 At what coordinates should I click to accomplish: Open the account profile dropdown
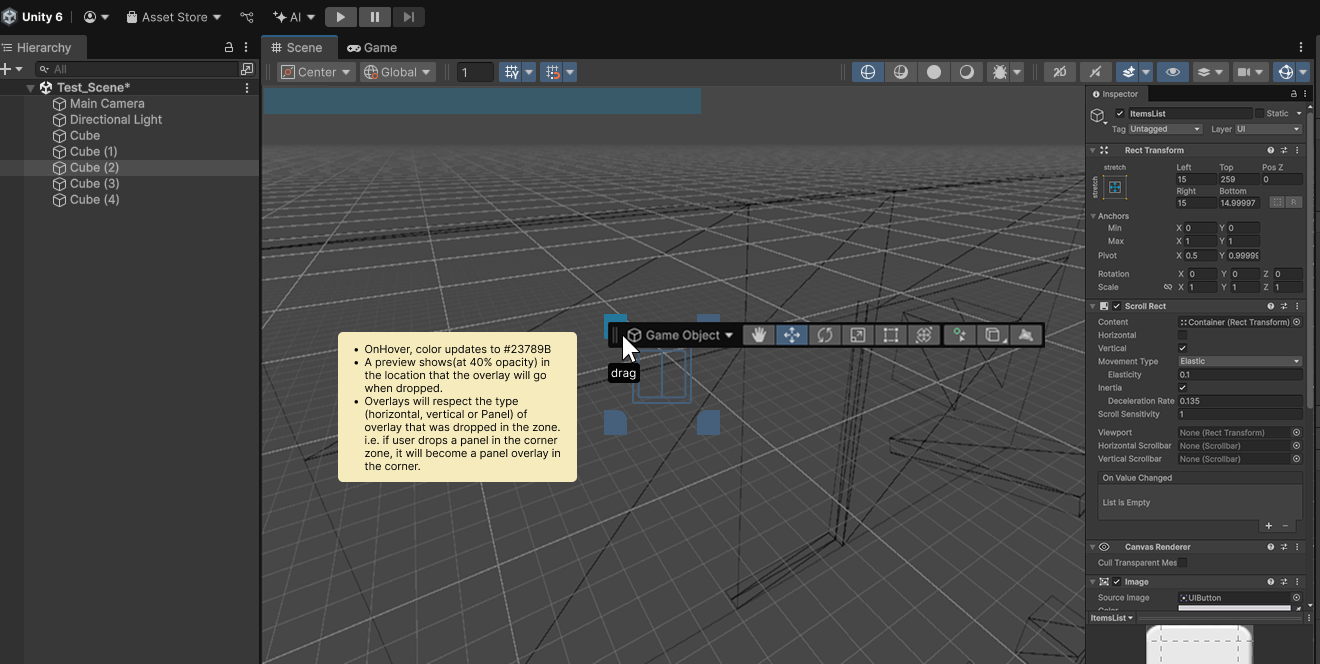(x=97, y=17)
